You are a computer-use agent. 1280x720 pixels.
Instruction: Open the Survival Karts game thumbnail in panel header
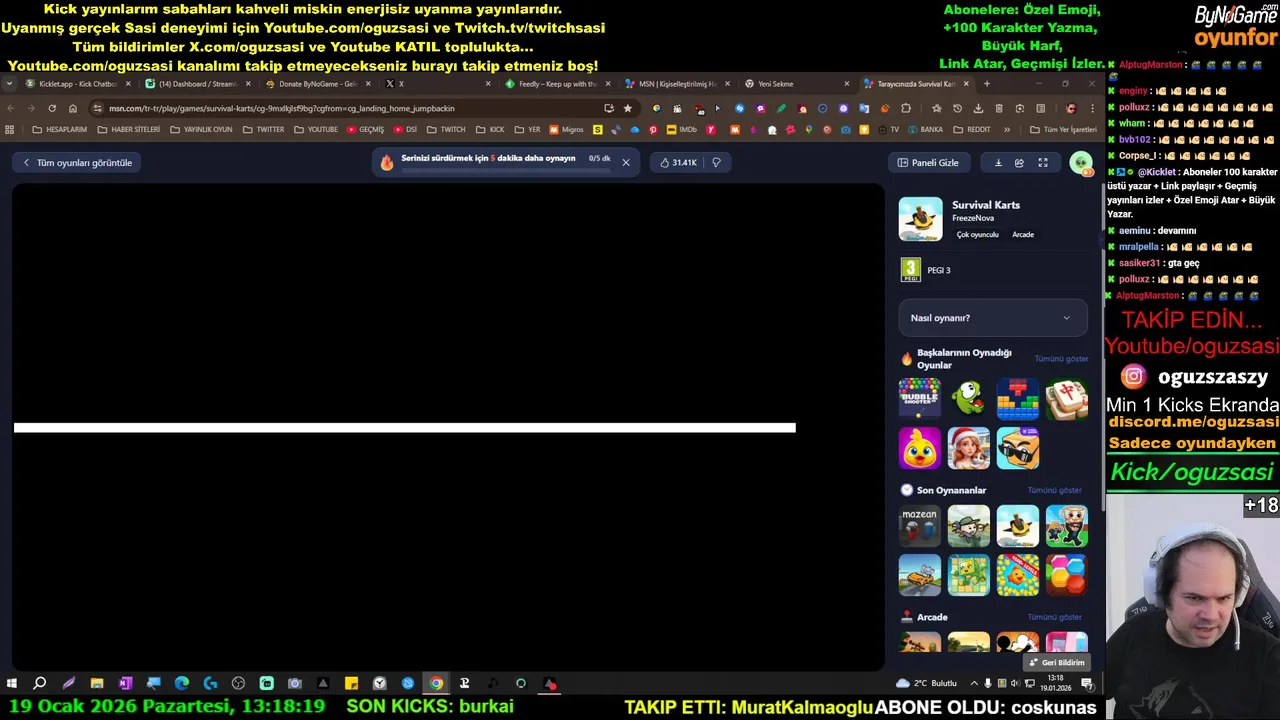920,219
